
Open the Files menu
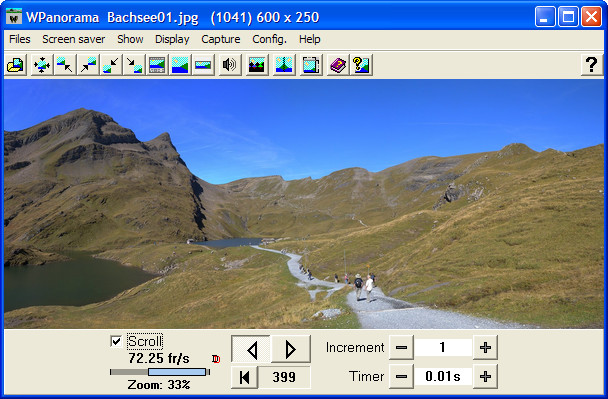click(x=19, y=39)
